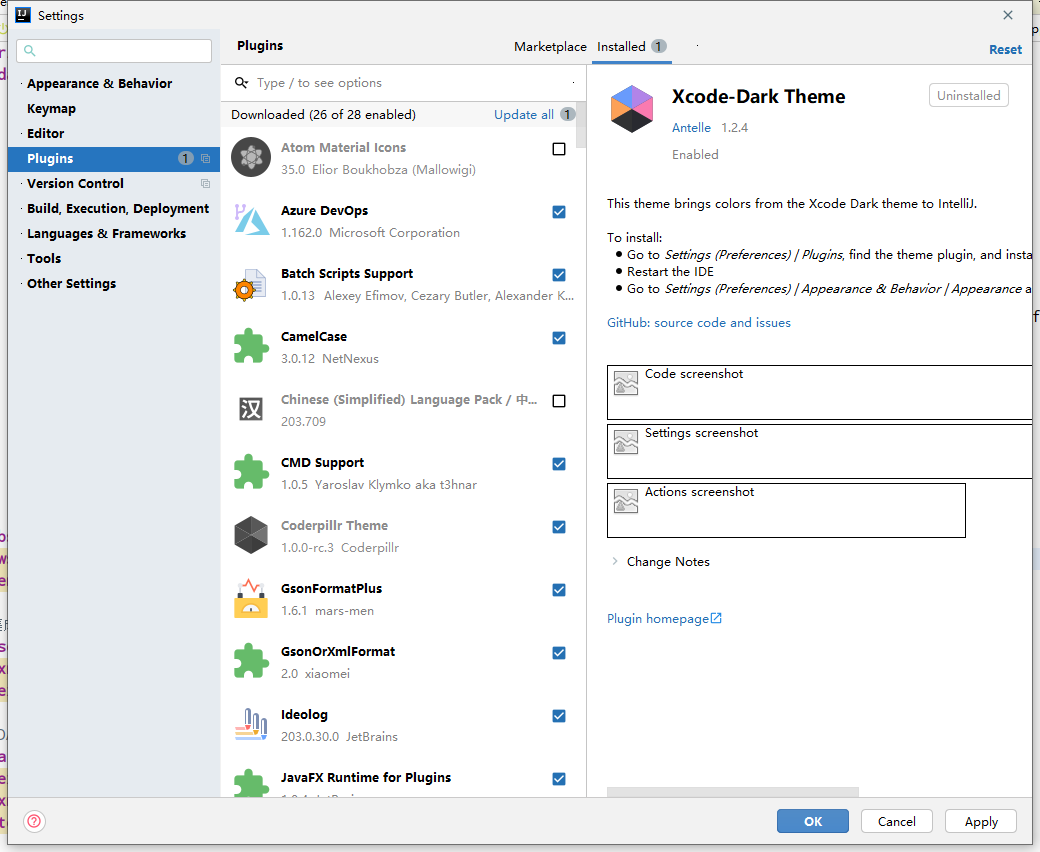
Task: Uncheck Batch Scripts Support
Action: pyautogui.click(x=559, y=275)
